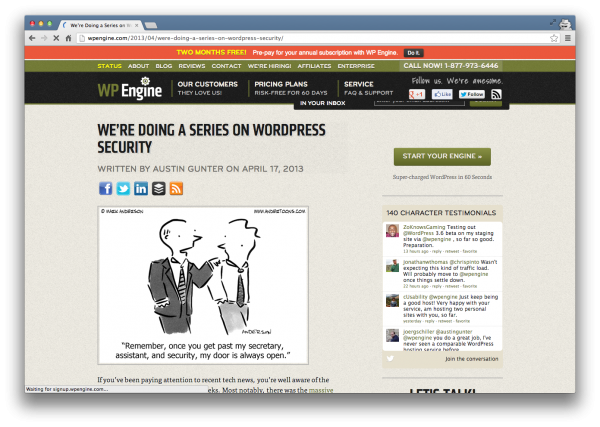Click the START YOUR ENGINE button
600x427 pixels.
click(x=442, y=156)
